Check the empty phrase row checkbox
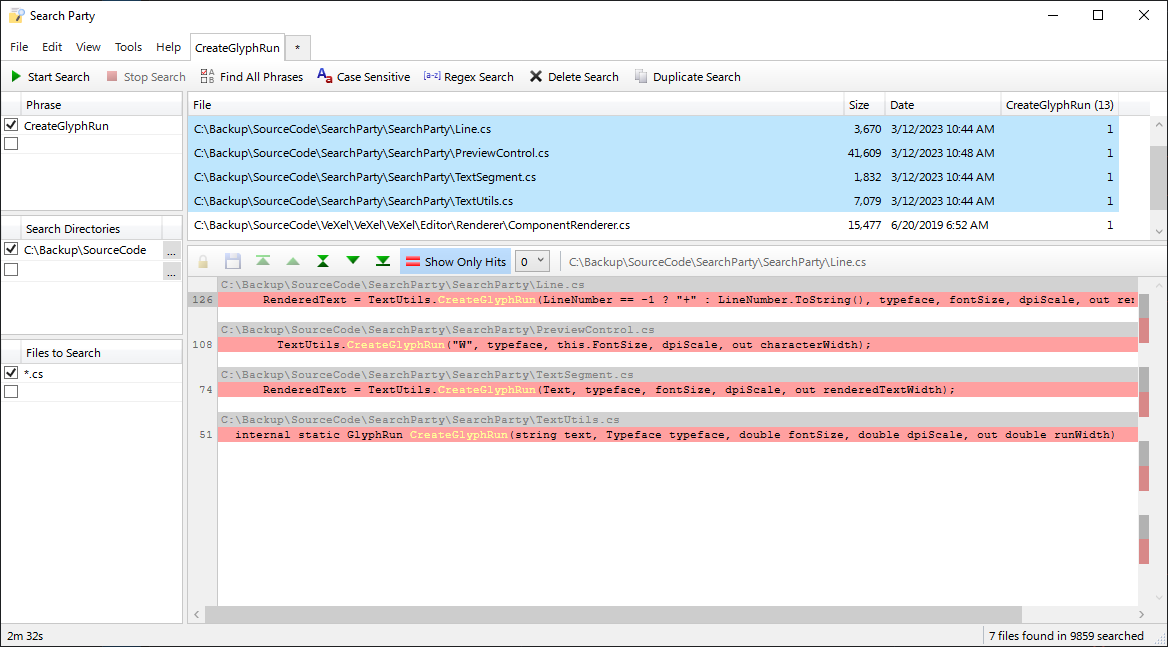 [x=11, y=144]
